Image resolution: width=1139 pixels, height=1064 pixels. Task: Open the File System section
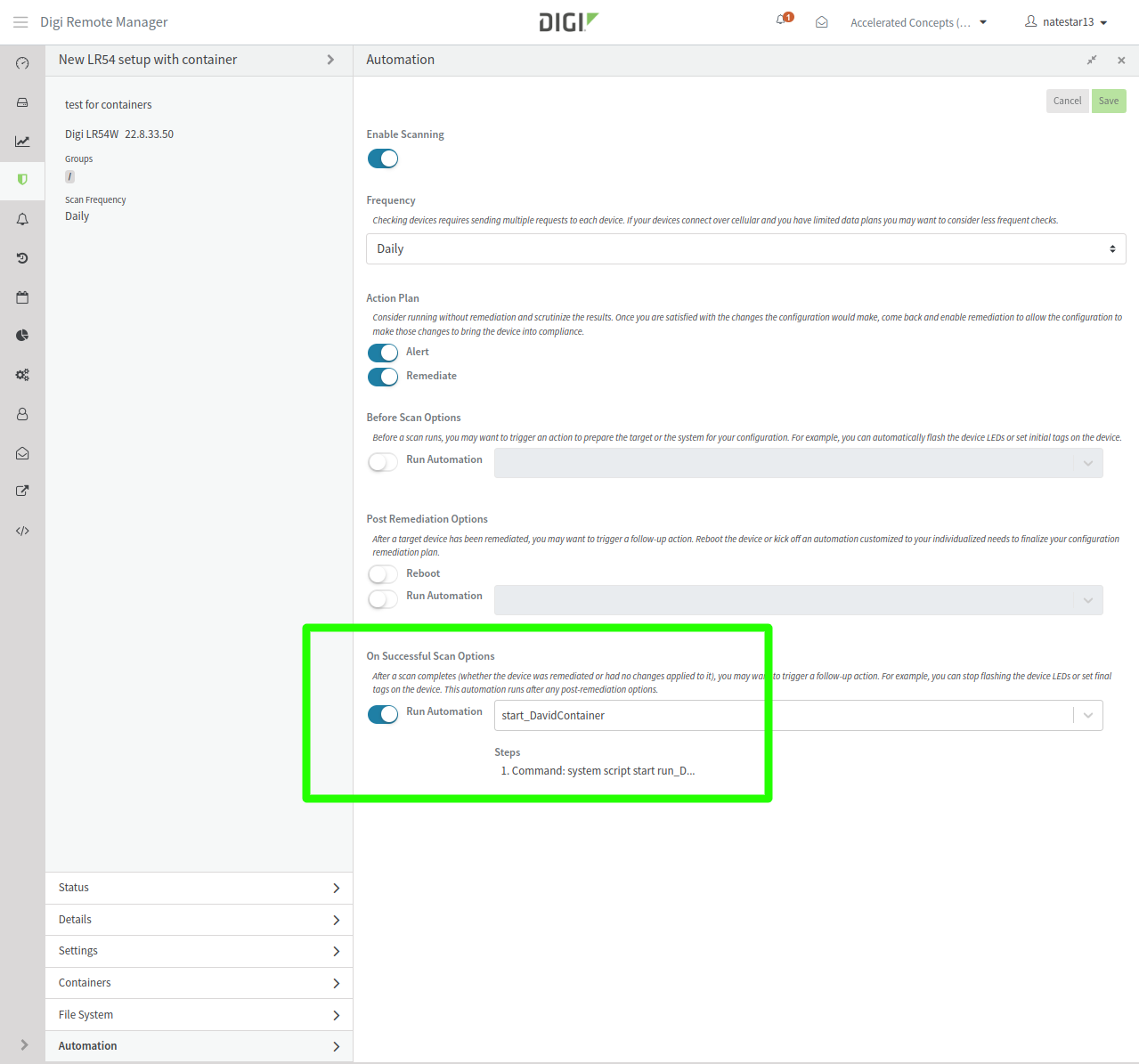click(199, 1015)
